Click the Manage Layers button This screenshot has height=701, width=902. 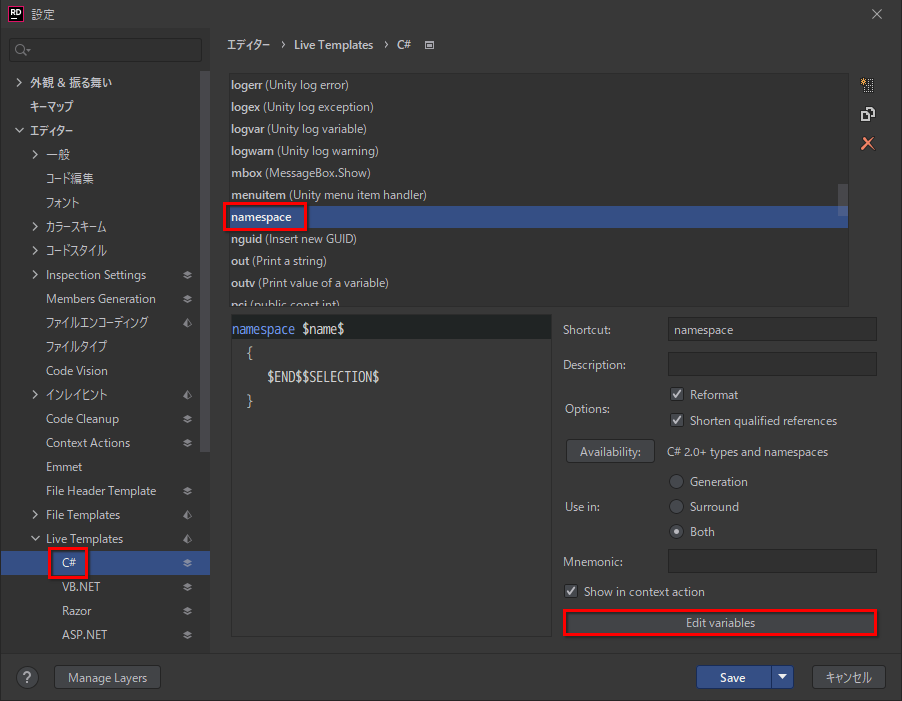pos(108,677)
